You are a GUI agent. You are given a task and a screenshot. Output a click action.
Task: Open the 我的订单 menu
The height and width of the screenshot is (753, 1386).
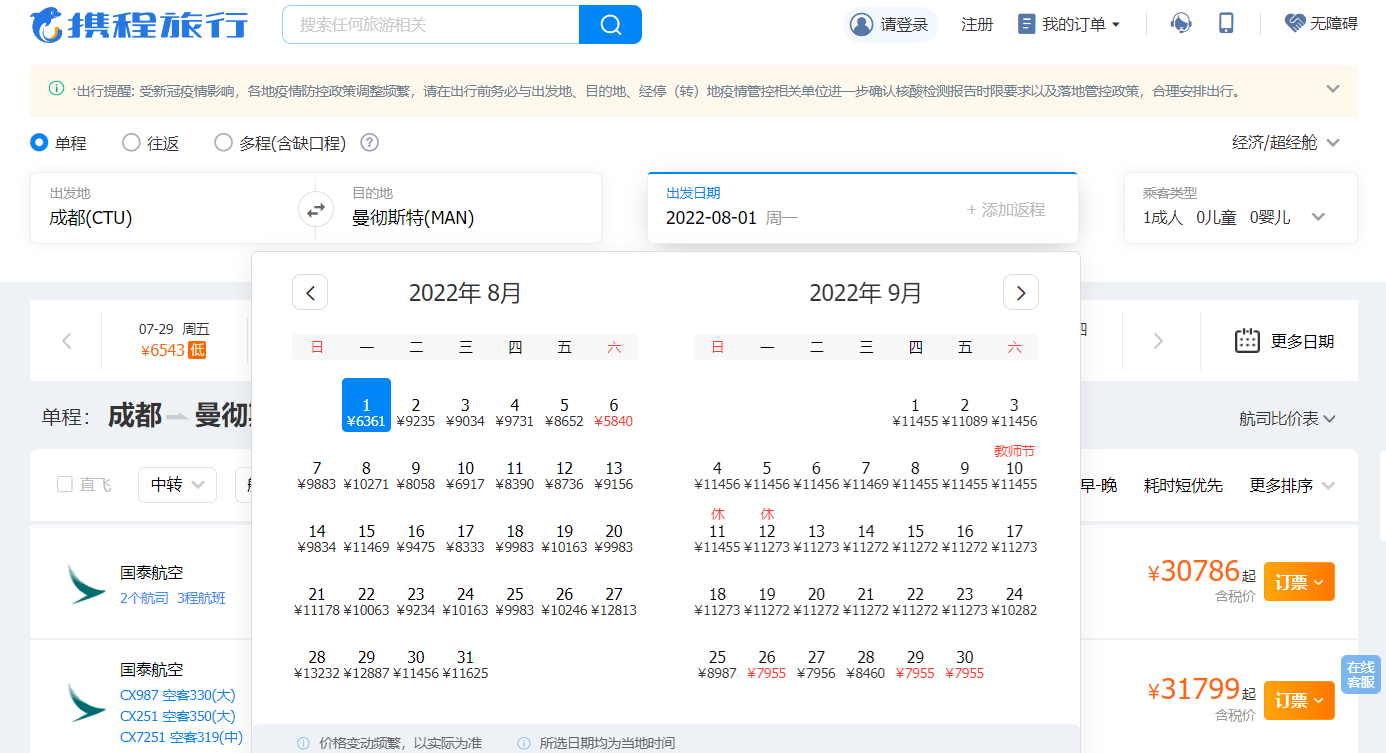pyautogui.click(x=1068, y=24)
